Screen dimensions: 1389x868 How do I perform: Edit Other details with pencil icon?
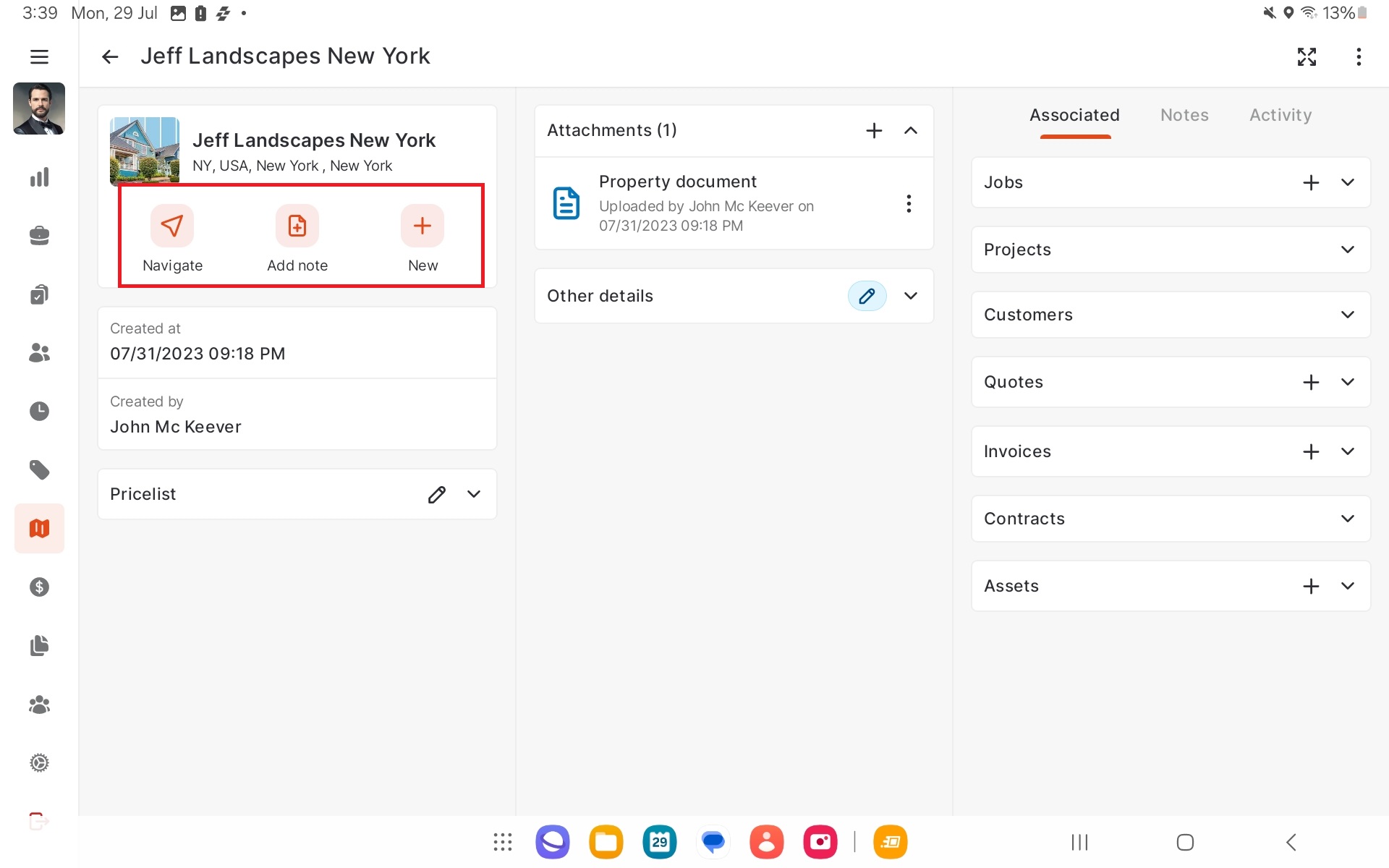(867, 296)
